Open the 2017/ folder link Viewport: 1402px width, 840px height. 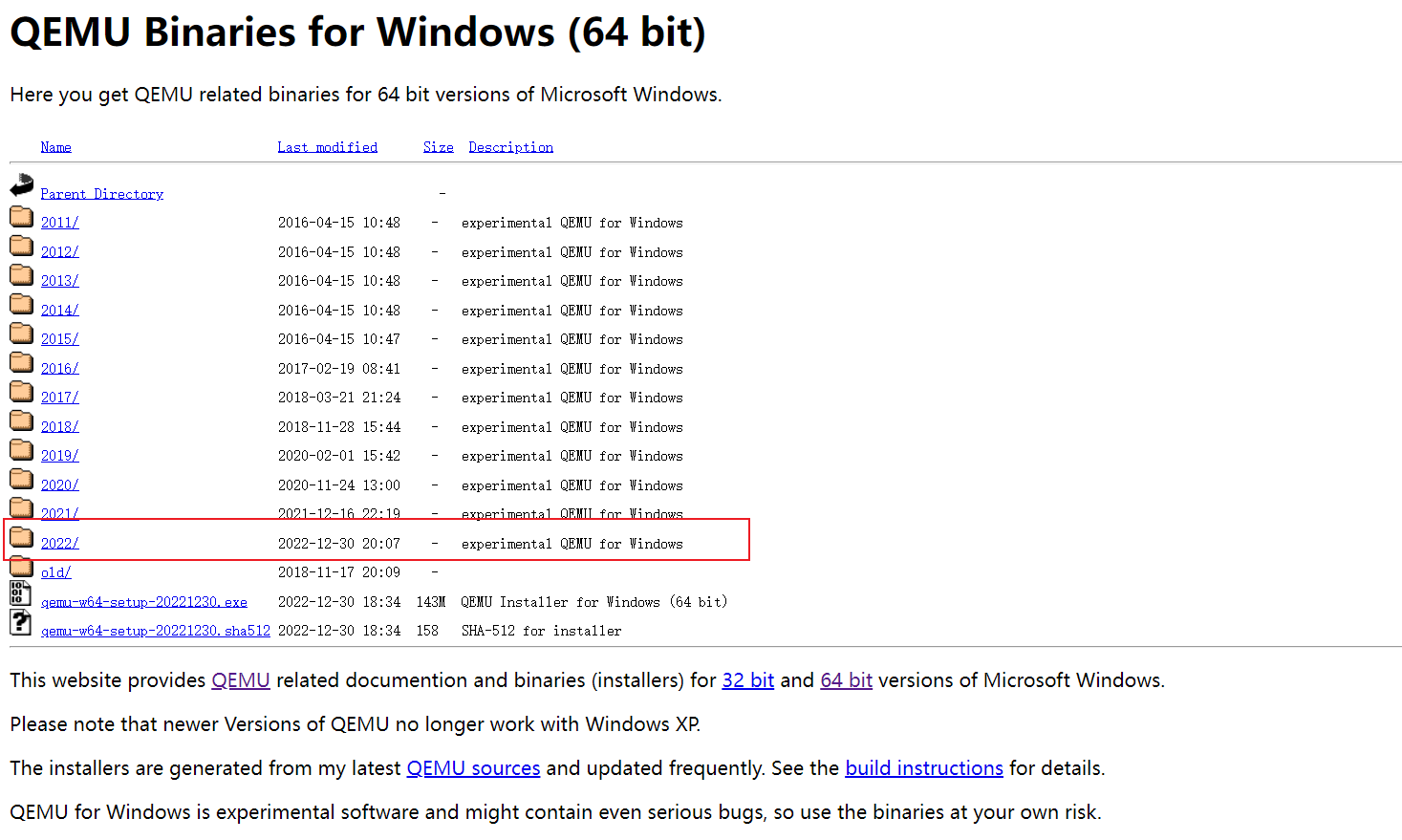[x=60, y=398]
